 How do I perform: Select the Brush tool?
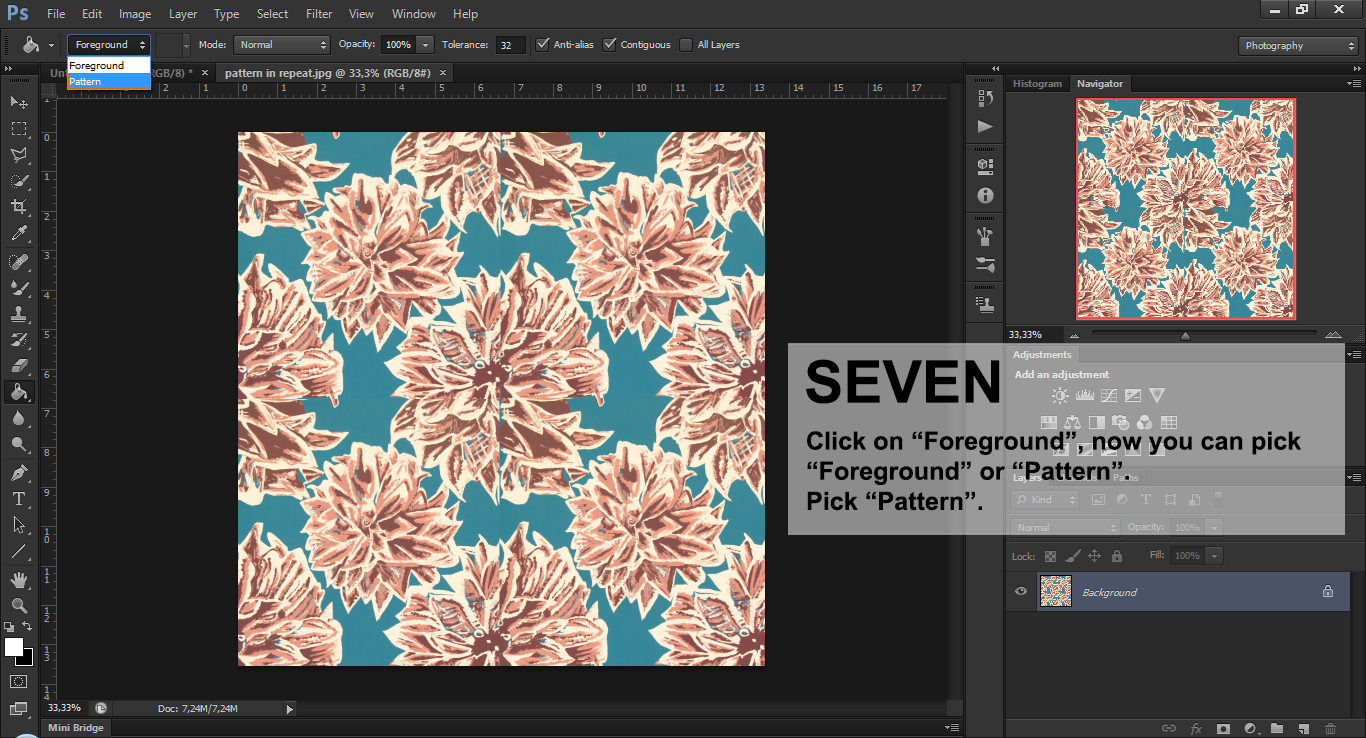click(x=19, y=287)
